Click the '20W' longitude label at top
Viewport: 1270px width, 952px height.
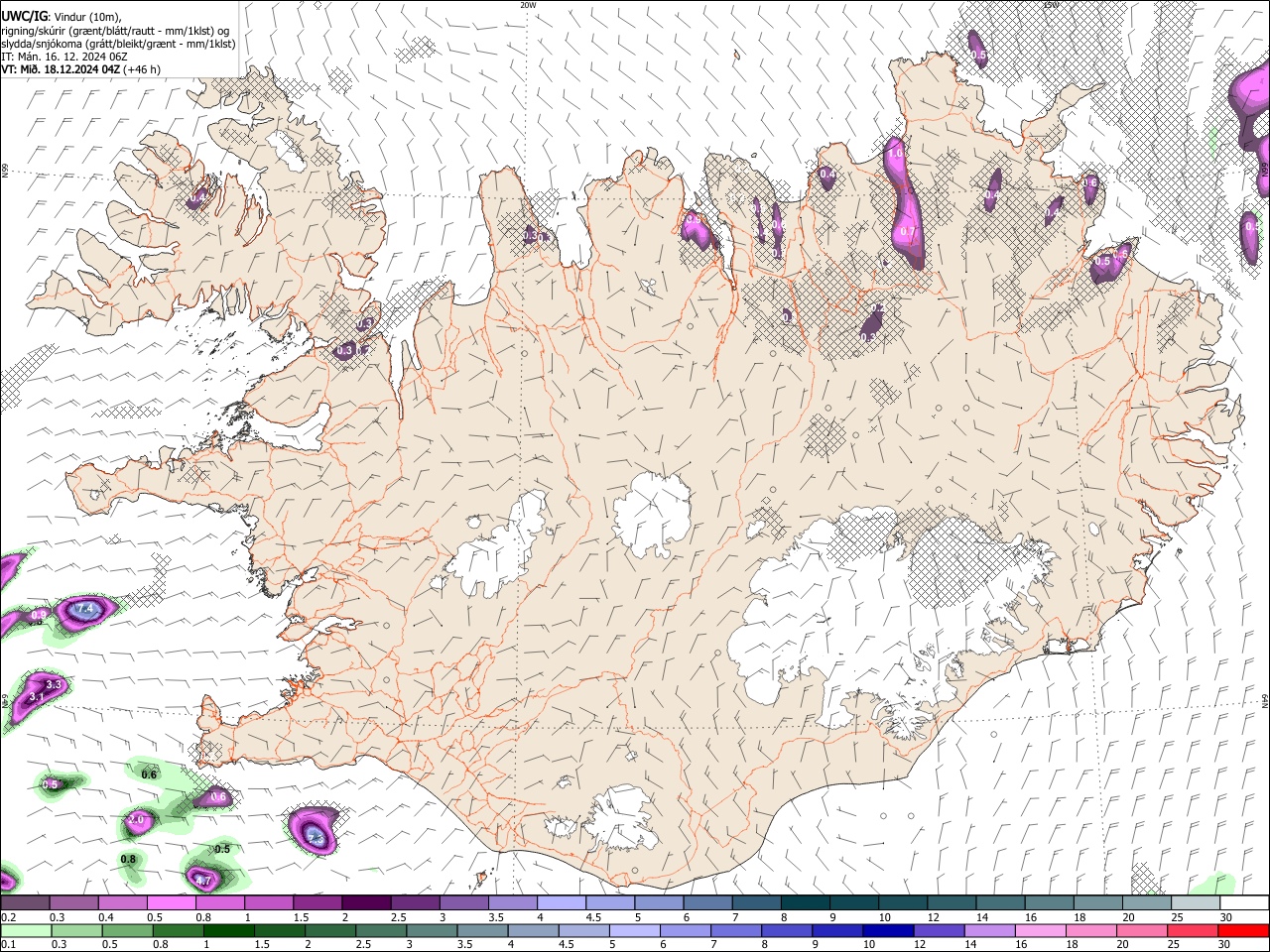click(528, 4)
